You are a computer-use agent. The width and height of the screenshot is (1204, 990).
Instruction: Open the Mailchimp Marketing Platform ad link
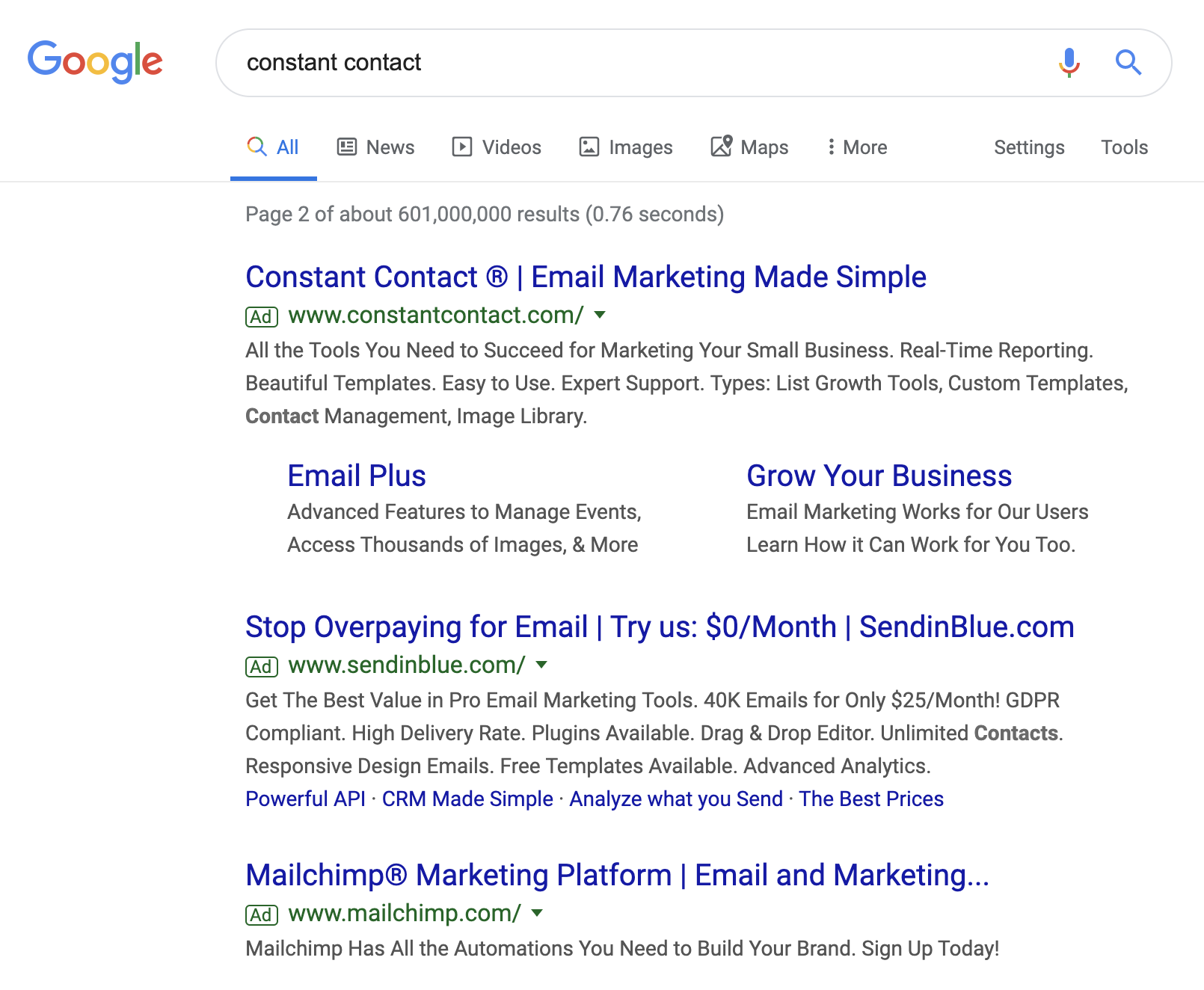617,875
